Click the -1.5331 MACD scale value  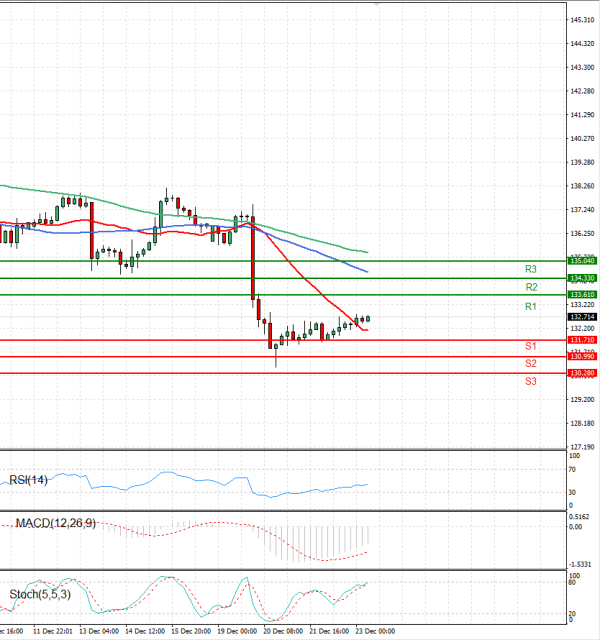(579, 564)
